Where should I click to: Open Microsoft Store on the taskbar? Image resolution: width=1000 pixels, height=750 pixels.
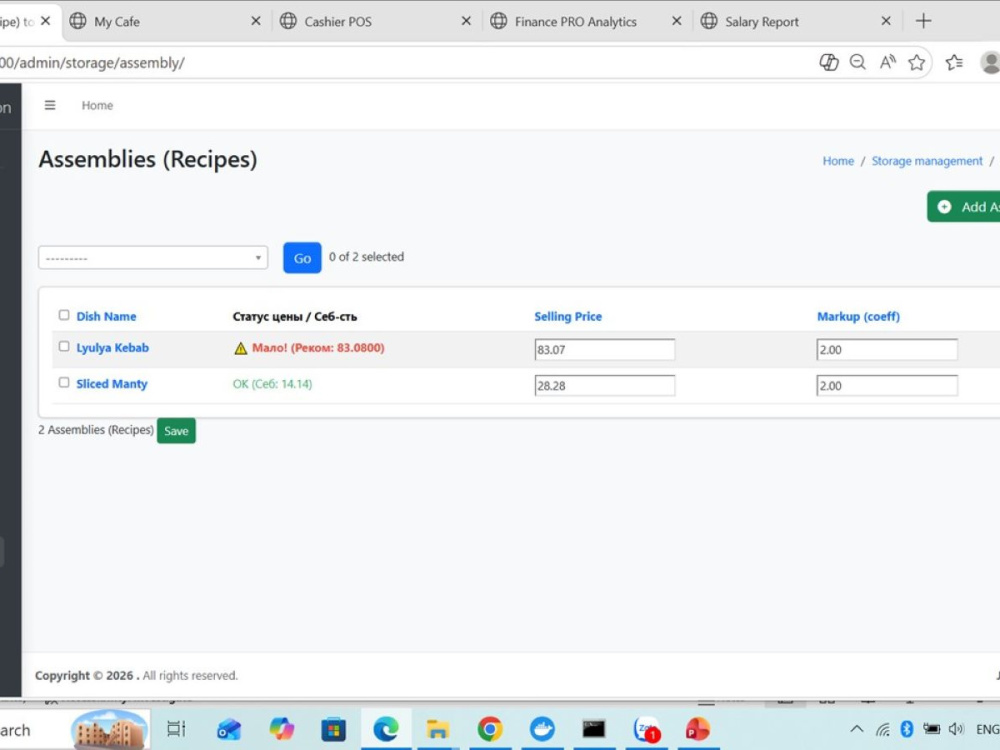334,729
